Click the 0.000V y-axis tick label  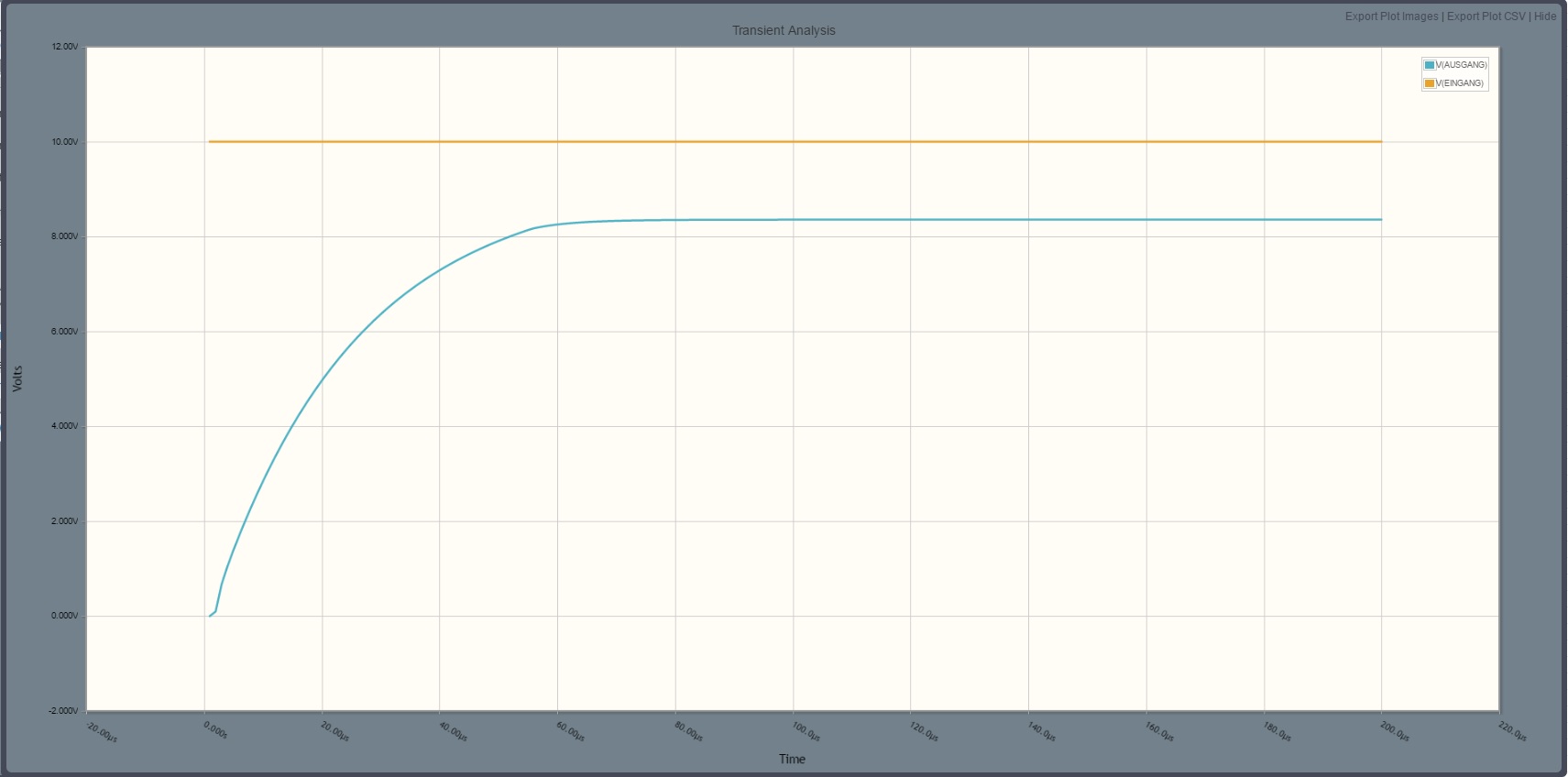coord(65,616)
